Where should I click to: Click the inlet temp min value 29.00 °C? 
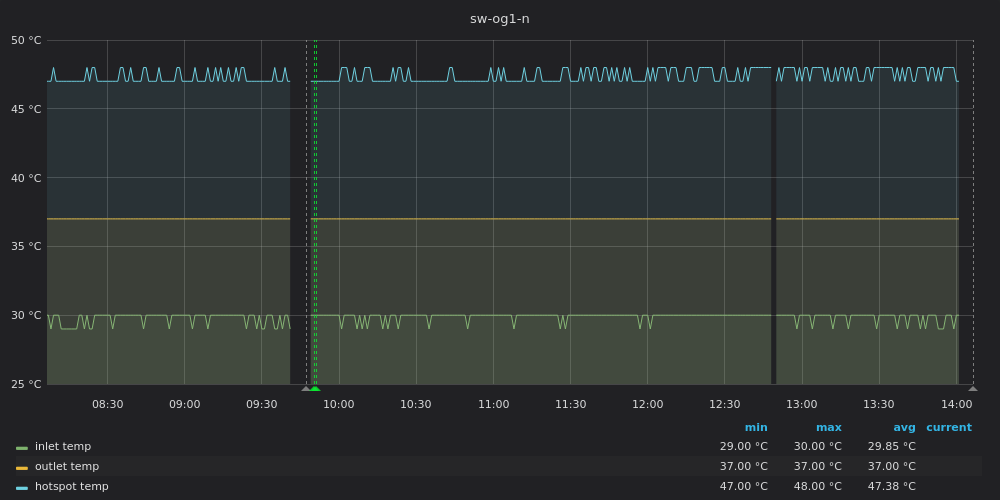pos(743,447)
